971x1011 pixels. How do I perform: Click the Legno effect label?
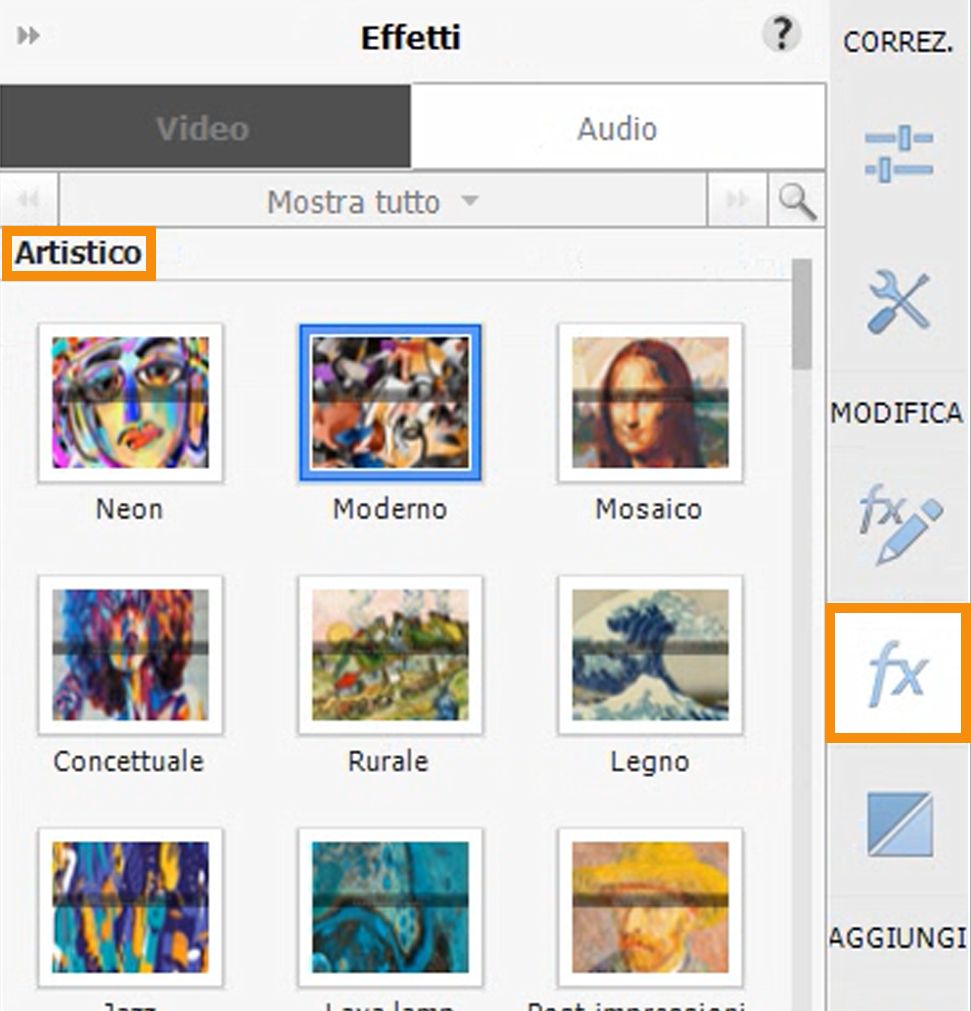pyautogui.click(x=650, y=763)
